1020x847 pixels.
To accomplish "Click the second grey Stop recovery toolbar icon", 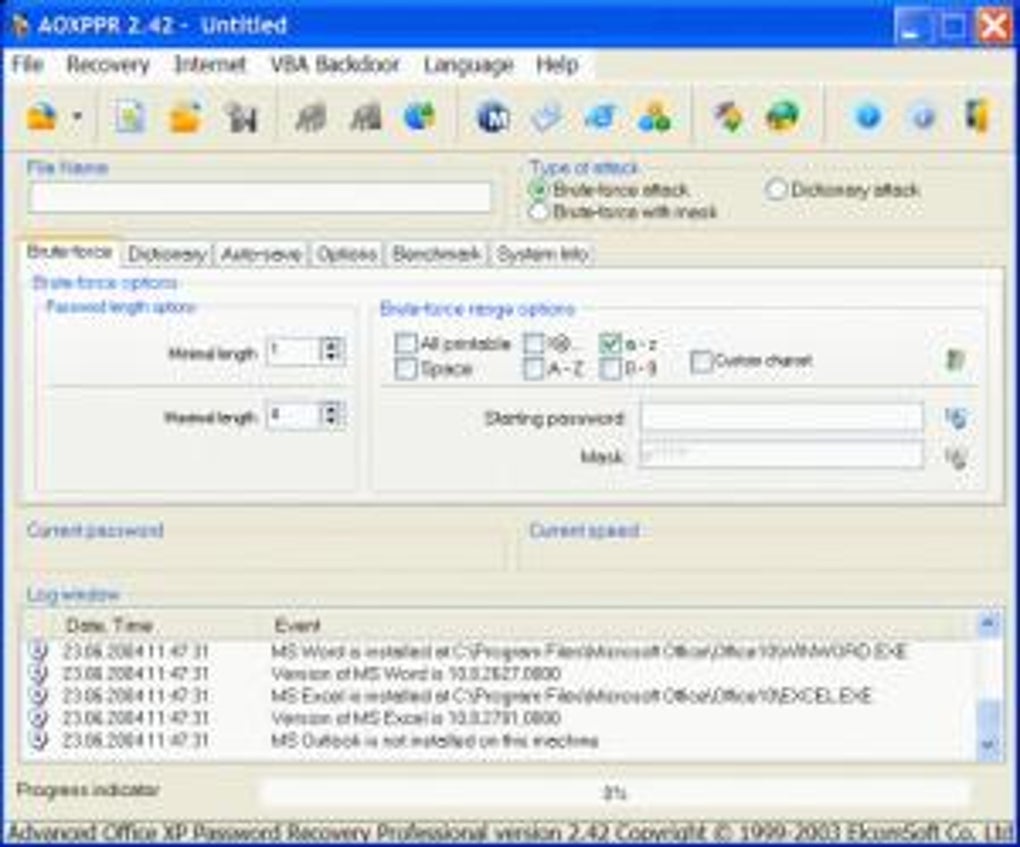I will click(366, 117).
